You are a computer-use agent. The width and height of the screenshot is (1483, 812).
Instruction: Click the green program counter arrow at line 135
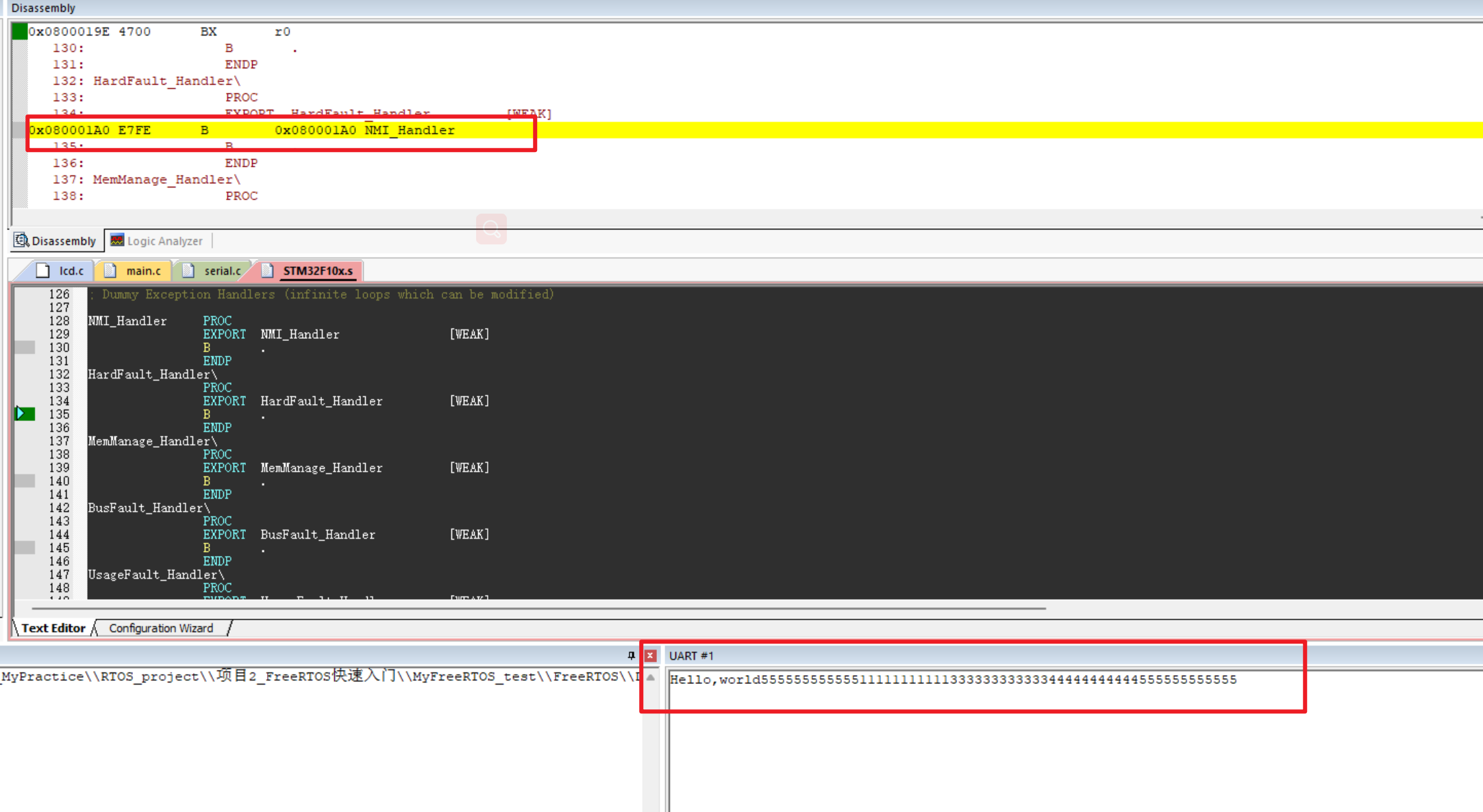coord(25,414)
